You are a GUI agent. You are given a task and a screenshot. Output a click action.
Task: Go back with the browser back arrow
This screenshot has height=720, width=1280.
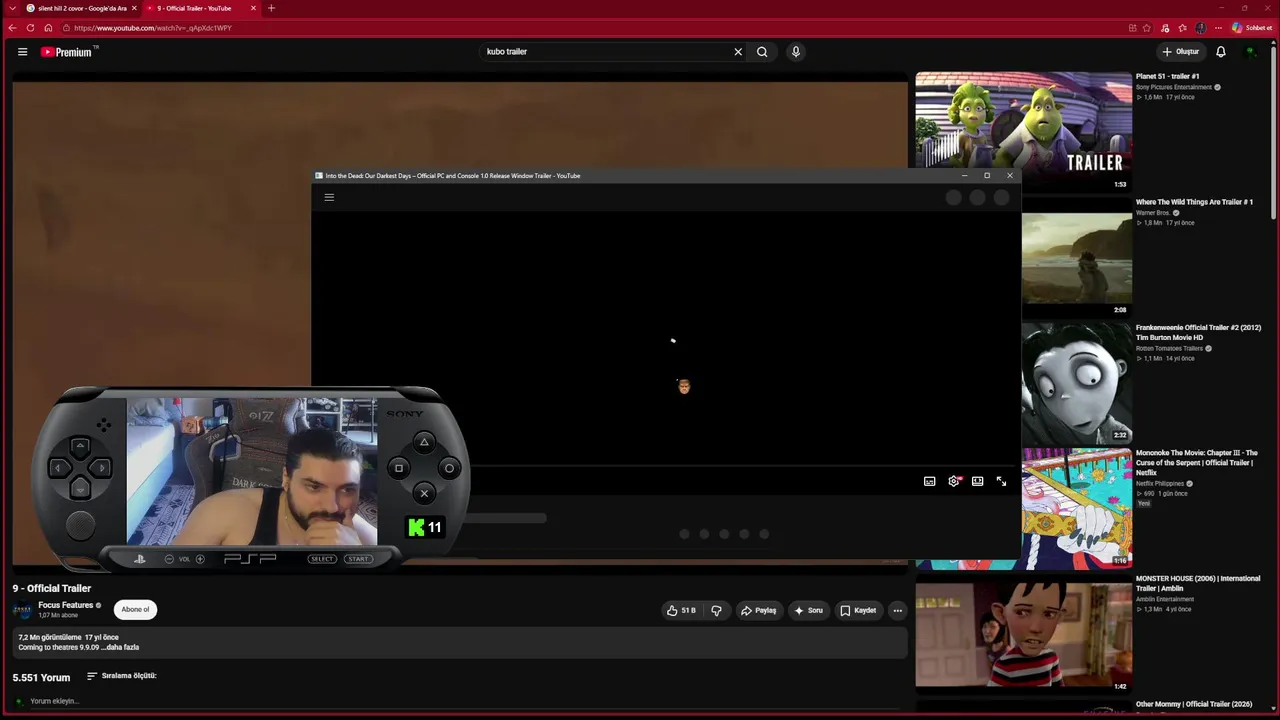point(13,28)
